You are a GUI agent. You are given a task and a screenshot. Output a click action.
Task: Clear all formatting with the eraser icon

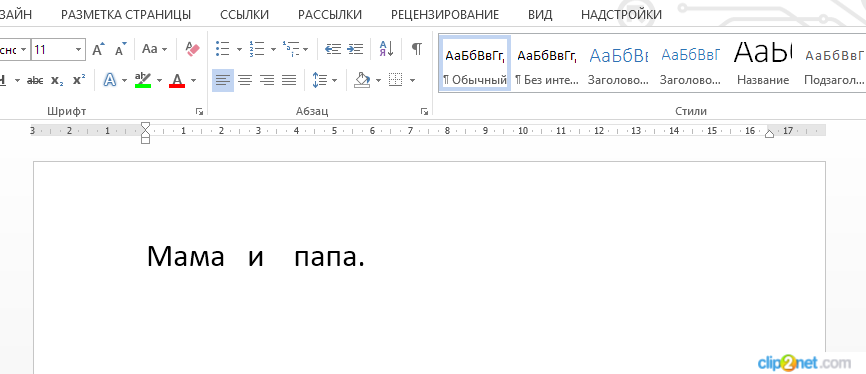(x=192, y=49)
